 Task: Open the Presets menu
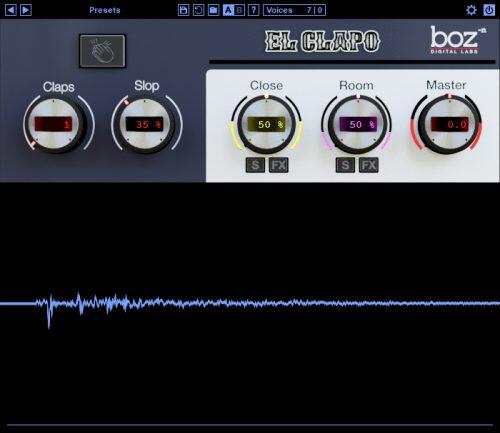(x=105, y=10)
